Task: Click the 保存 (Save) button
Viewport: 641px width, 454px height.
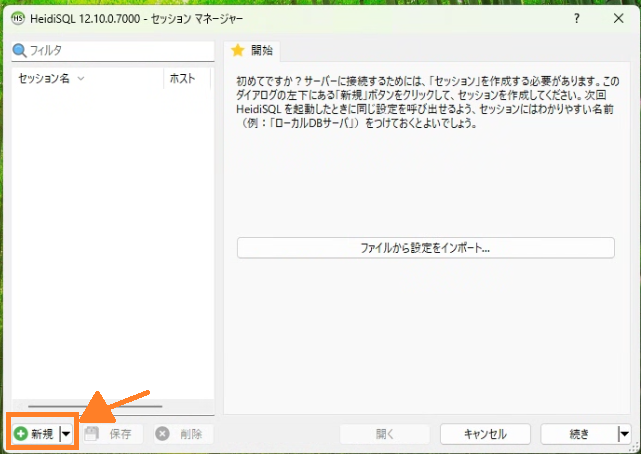Action: (113, 434)
